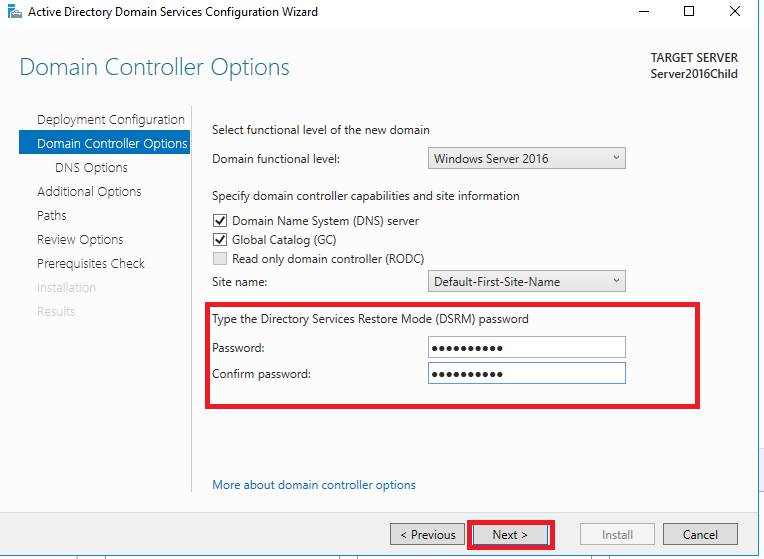The image size is (764, 559).
Task: Open Additional Options step
Action: tap(89, 192)
